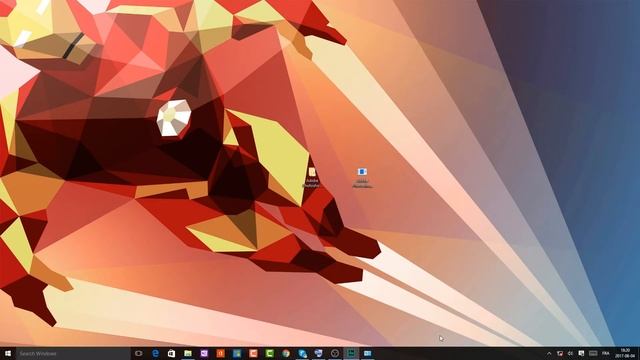Show hidden system tray icons
This screenshot has width=640, height=360.
[x=549, y=353]
